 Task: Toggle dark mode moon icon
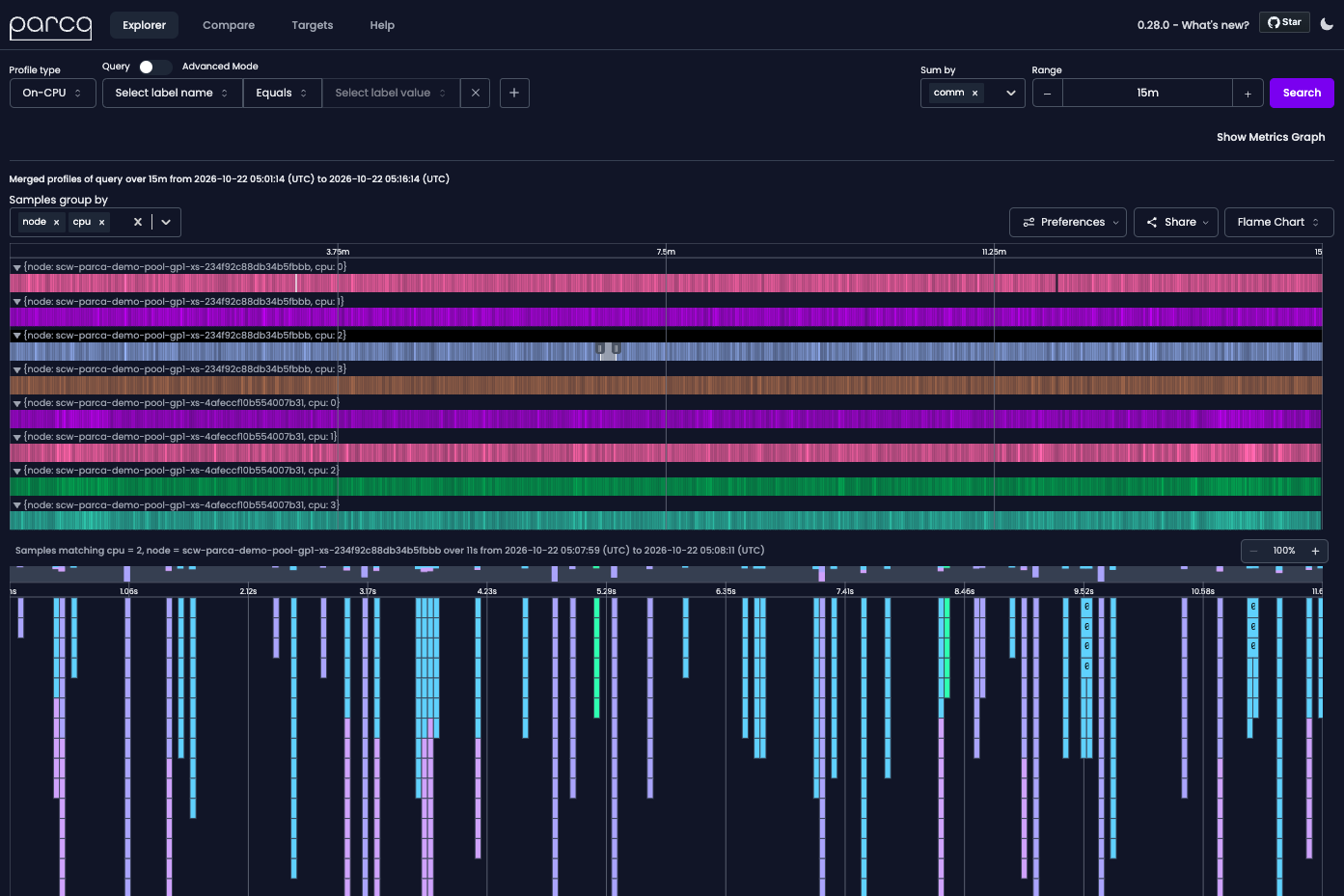click(x=1327, y=24)
